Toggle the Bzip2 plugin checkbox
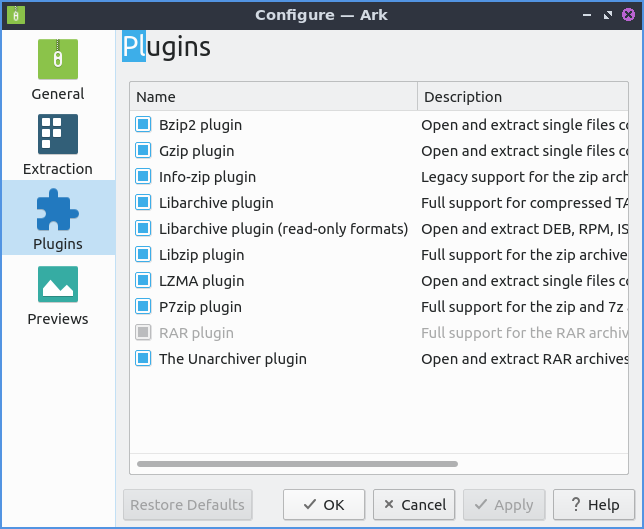 143,125
